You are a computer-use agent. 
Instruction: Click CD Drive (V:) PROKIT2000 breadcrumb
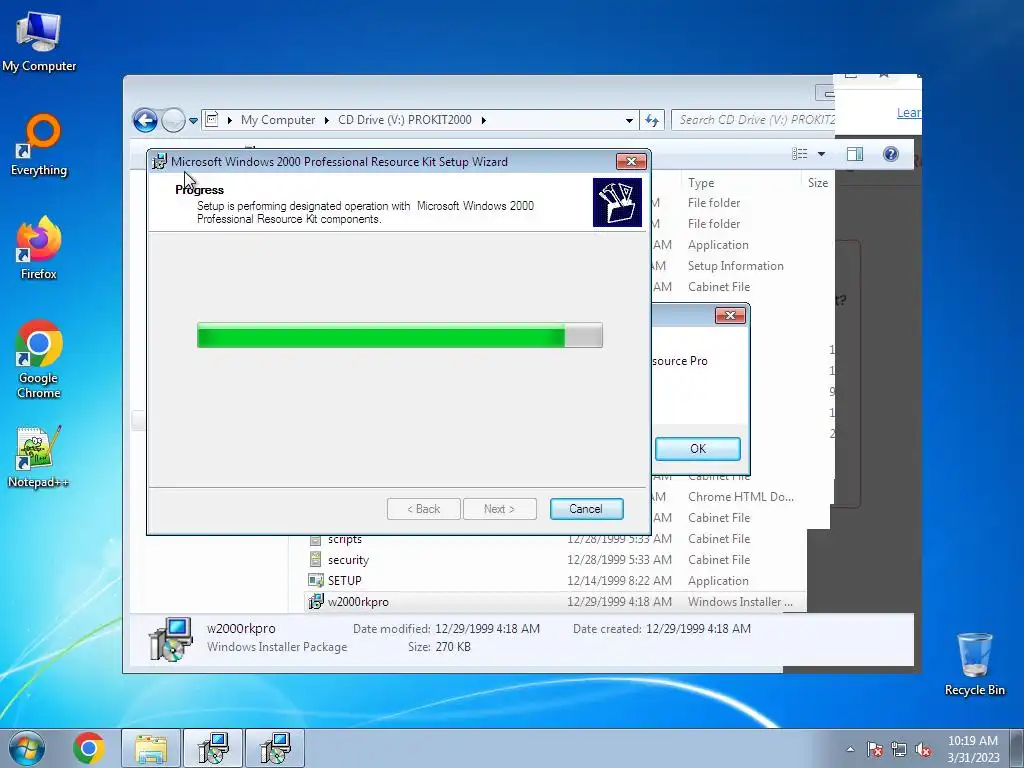(x=404, y=120)
